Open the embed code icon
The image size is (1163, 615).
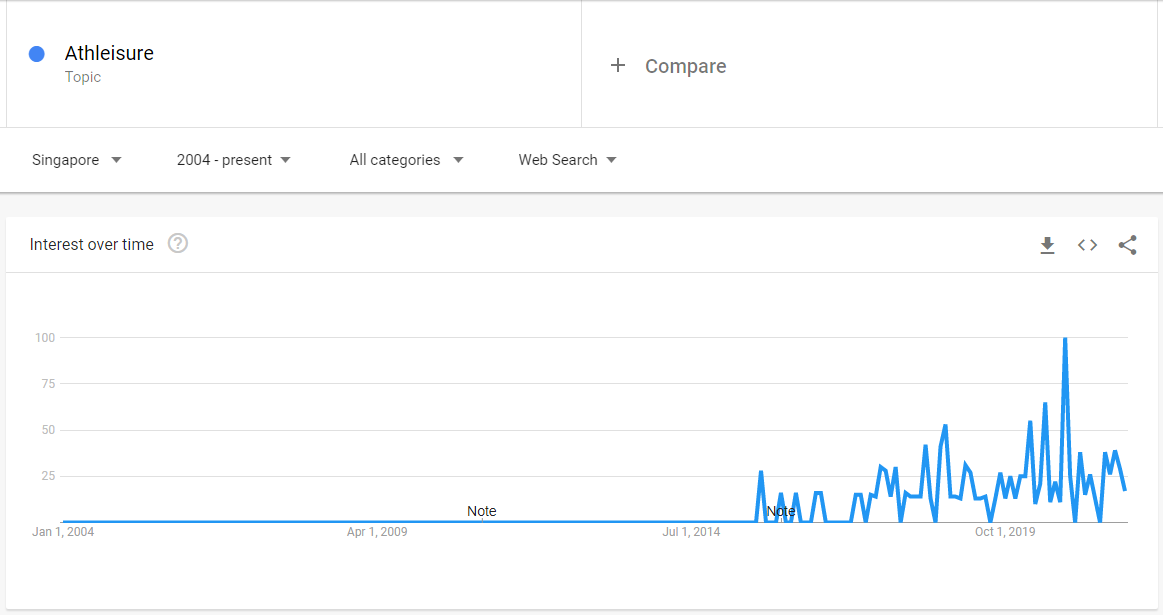tap(1087, 245)
